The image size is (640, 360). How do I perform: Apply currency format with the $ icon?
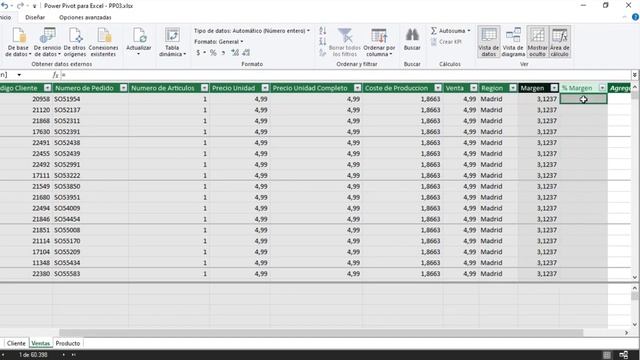198,53
